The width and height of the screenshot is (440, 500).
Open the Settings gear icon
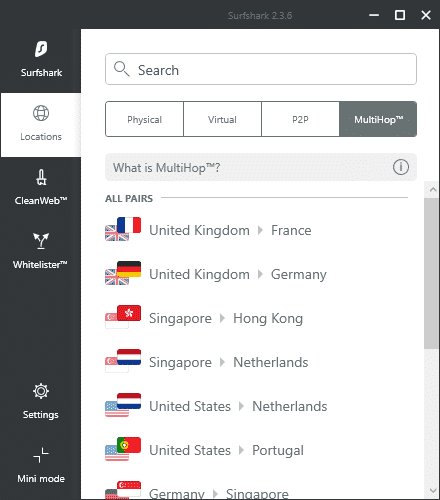click(41, 391)
